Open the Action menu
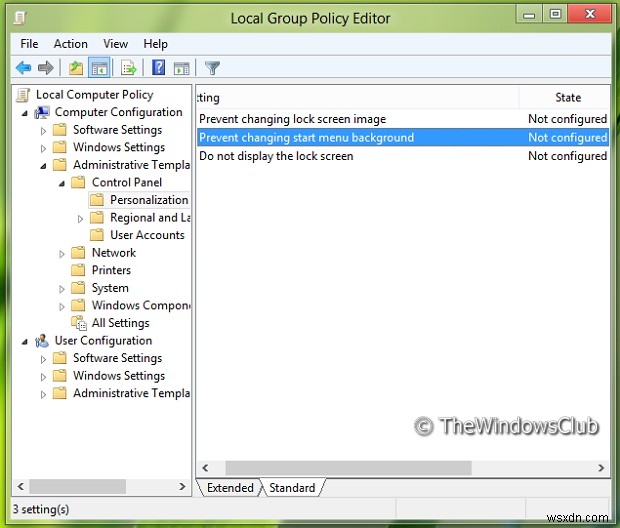The height and width of the screenshot is (528, 620). pos(70,44)
